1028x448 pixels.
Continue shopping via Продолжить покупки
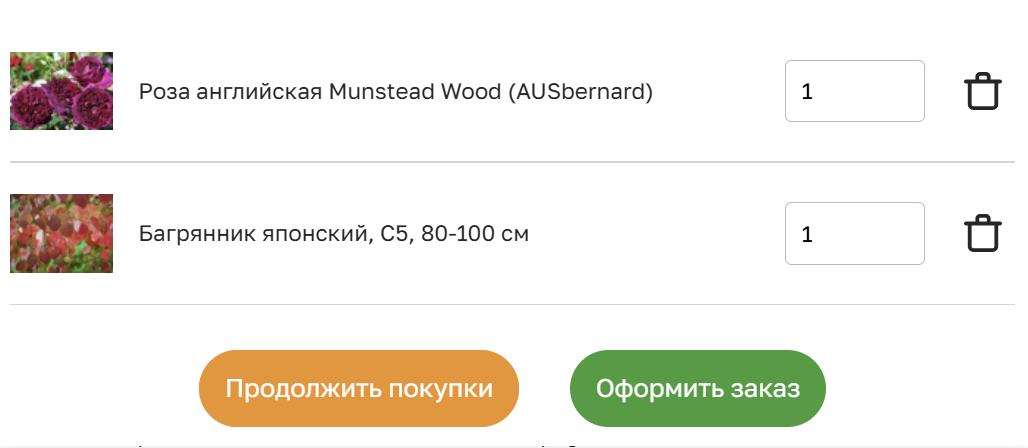click(359, 389)
